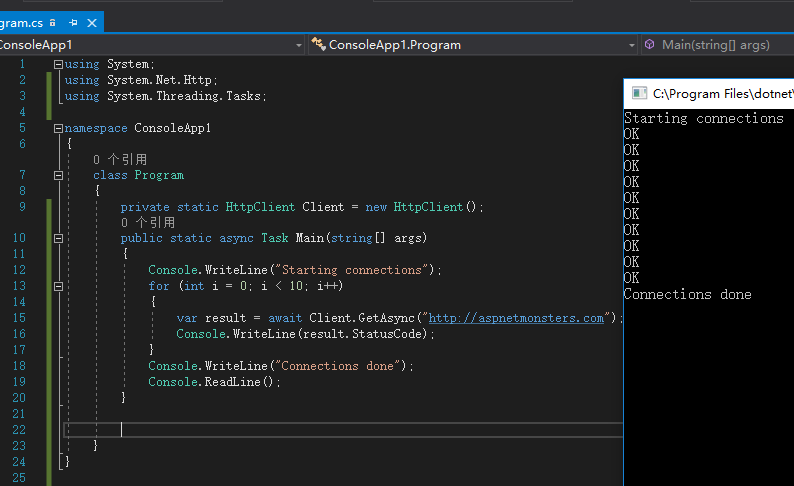Click the aspnetmonsters.com URL in code
794x486 pixels.
pos(516,318)
